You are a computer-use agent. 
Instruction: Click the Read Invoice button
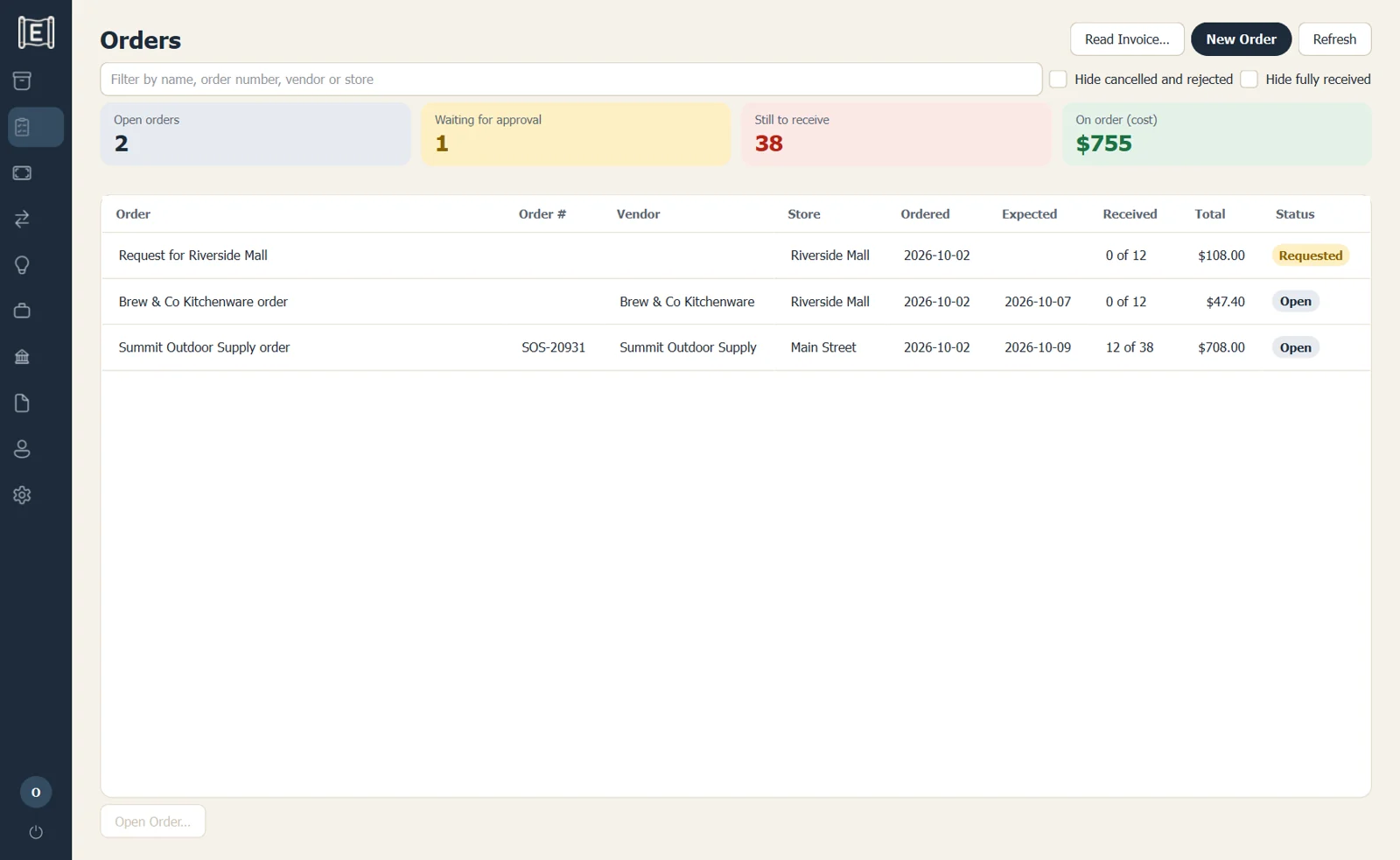1127,39
